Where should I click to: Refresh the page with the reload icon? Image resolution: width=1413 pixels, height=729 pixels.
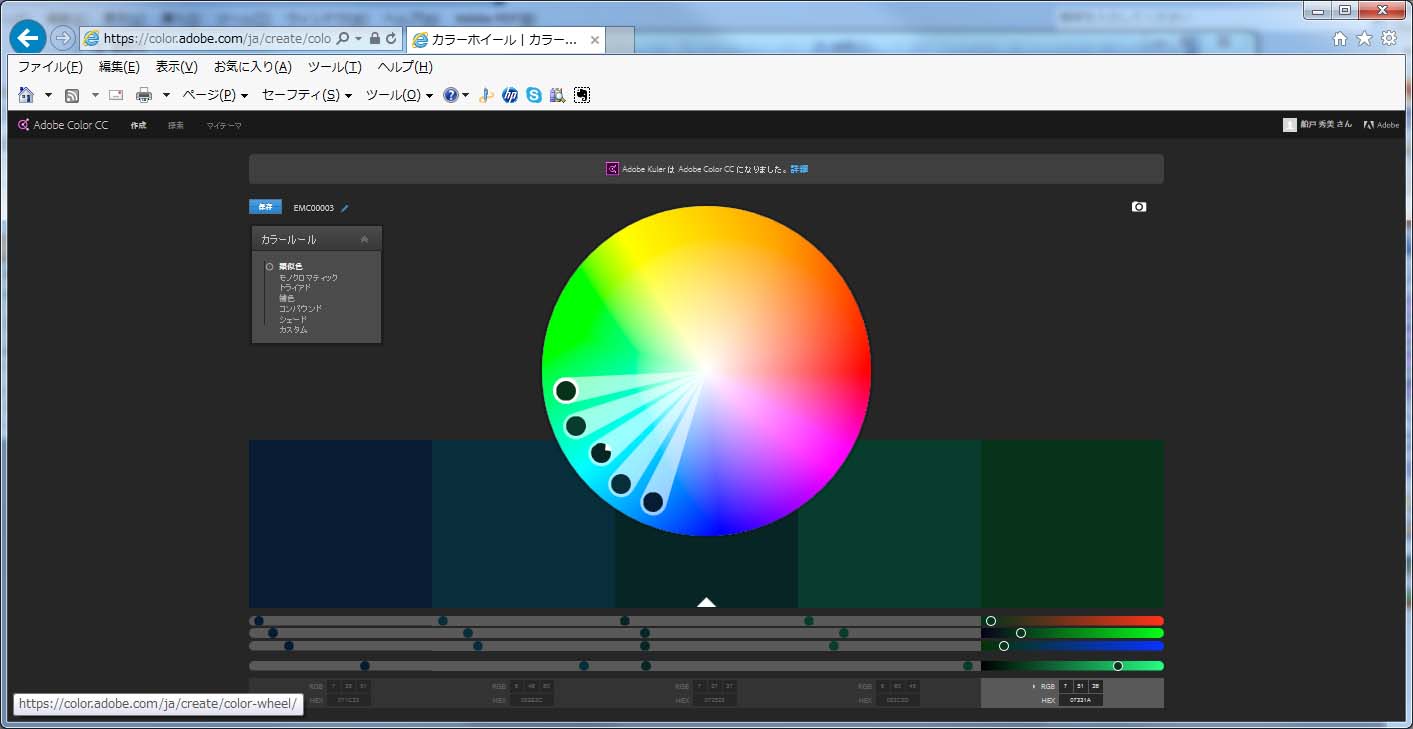click(391, 38)
